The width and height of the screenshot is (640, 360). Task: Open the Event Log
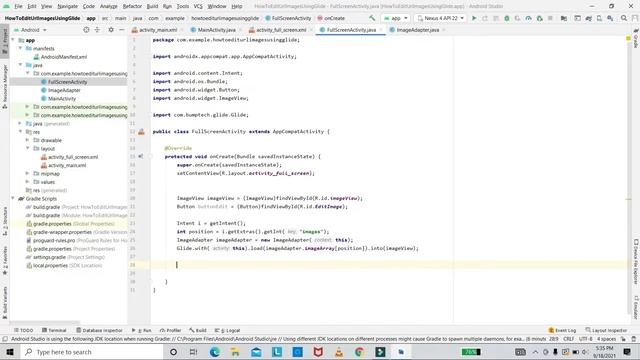(x=562, y=330)
